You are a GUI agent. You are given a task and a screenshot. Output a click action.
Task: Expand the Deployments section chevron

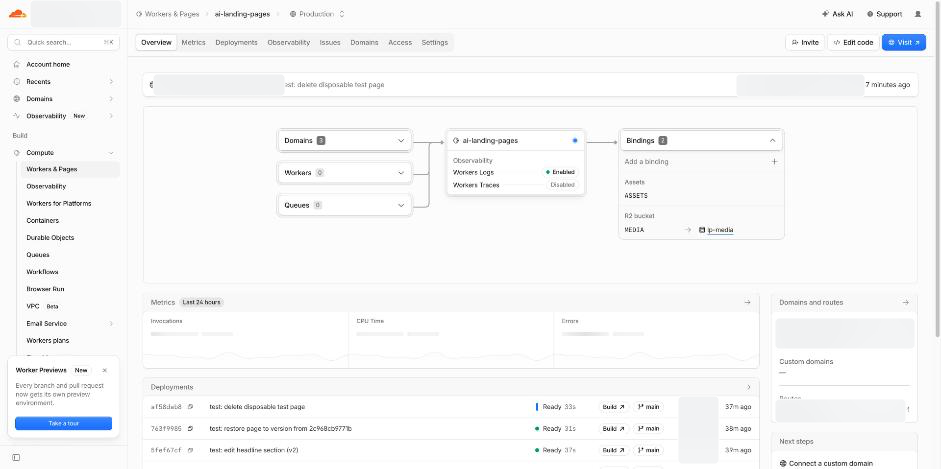click(748, 387)
